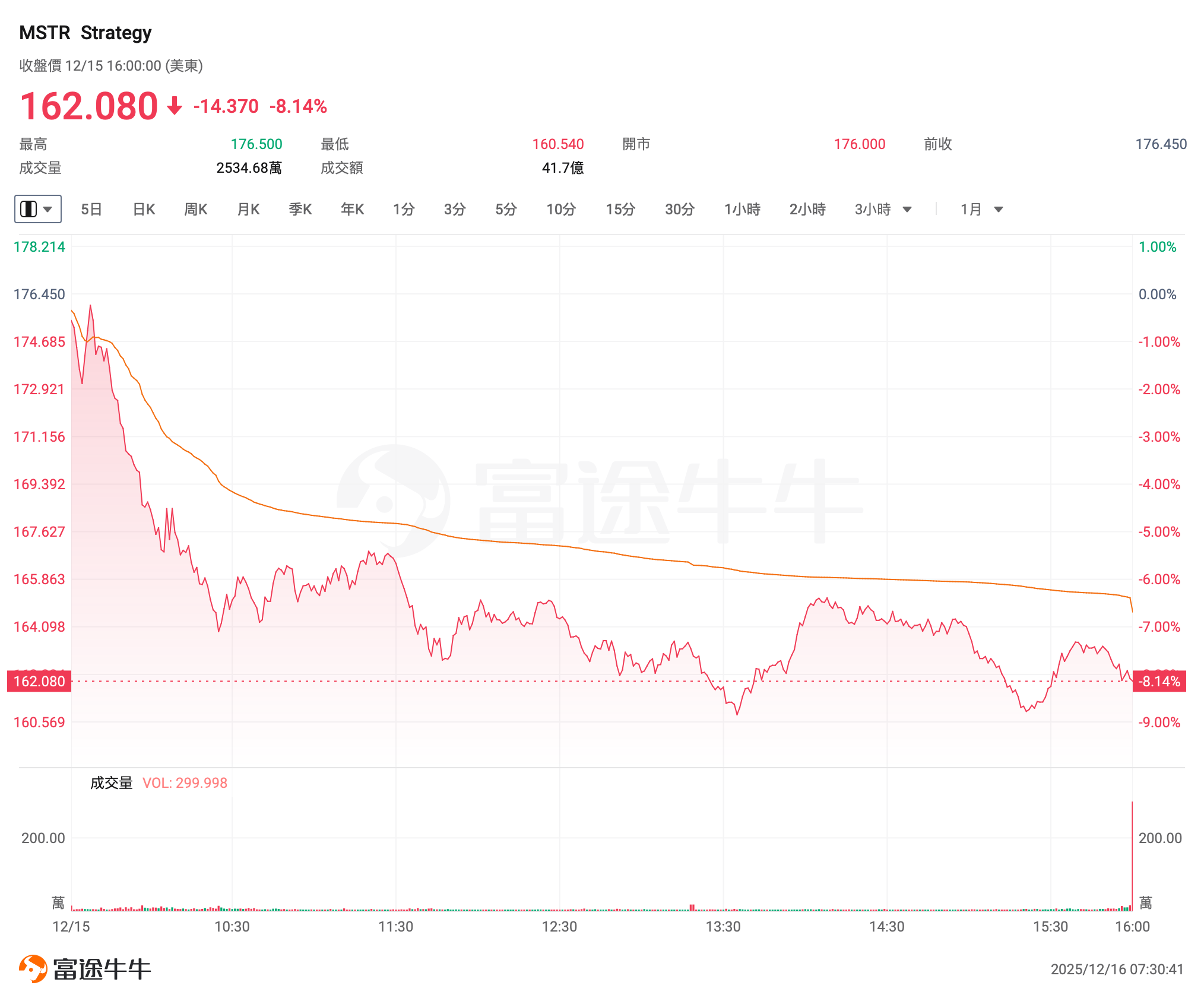Screen dimensions: 1204x1001
Task: Switch to 1小時 interval
Action: 742,210
